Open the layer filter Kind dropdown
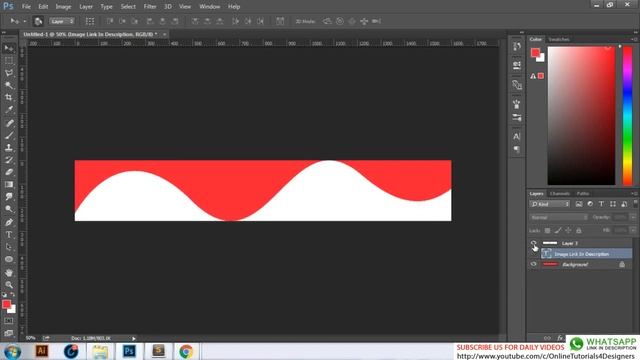This screenshot has width=640, height=360. [x=550, y=204]
